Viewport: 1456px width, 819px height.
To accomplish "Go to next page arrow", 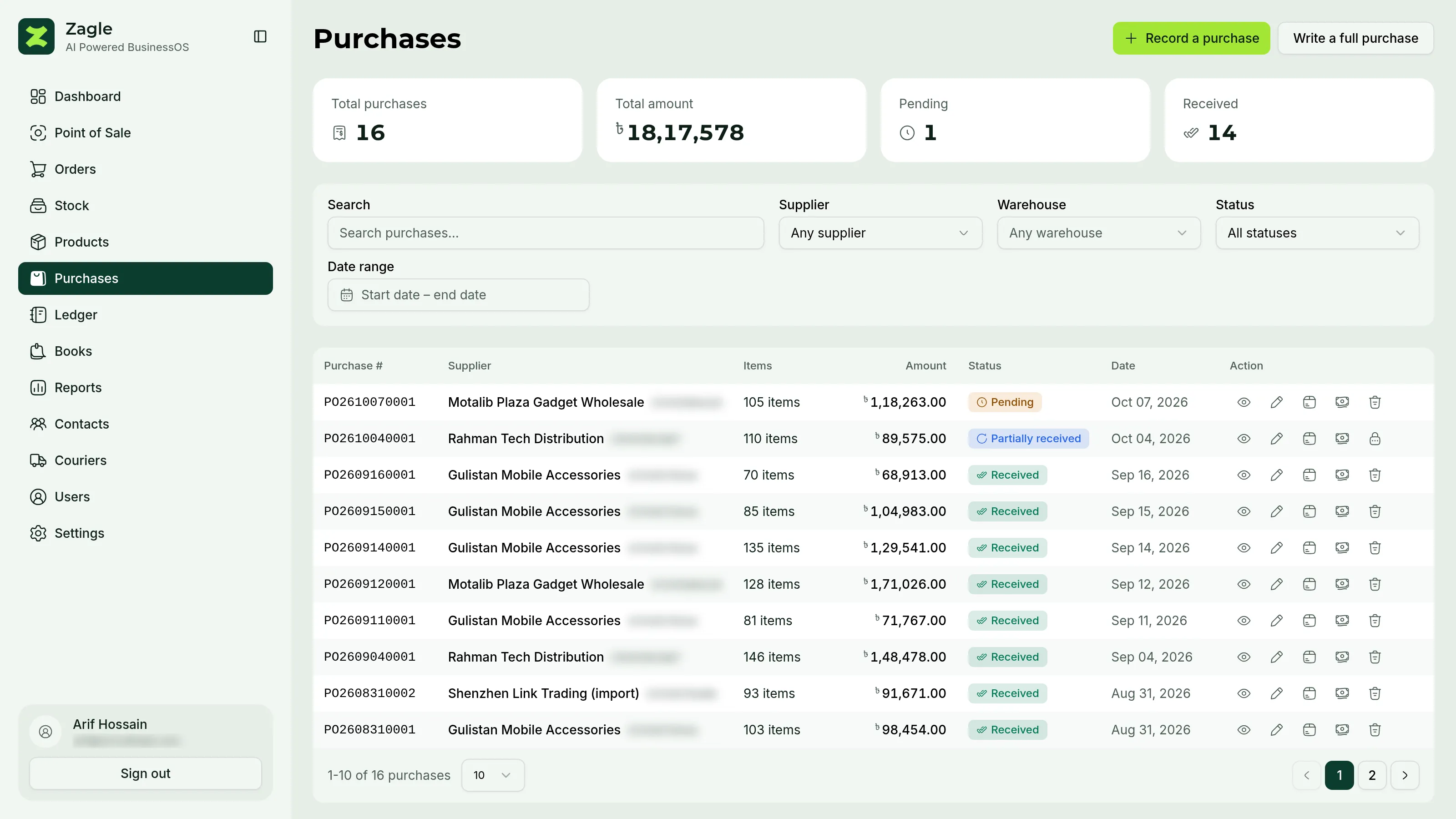I will pyautogui.click(x=1405, y=775).
